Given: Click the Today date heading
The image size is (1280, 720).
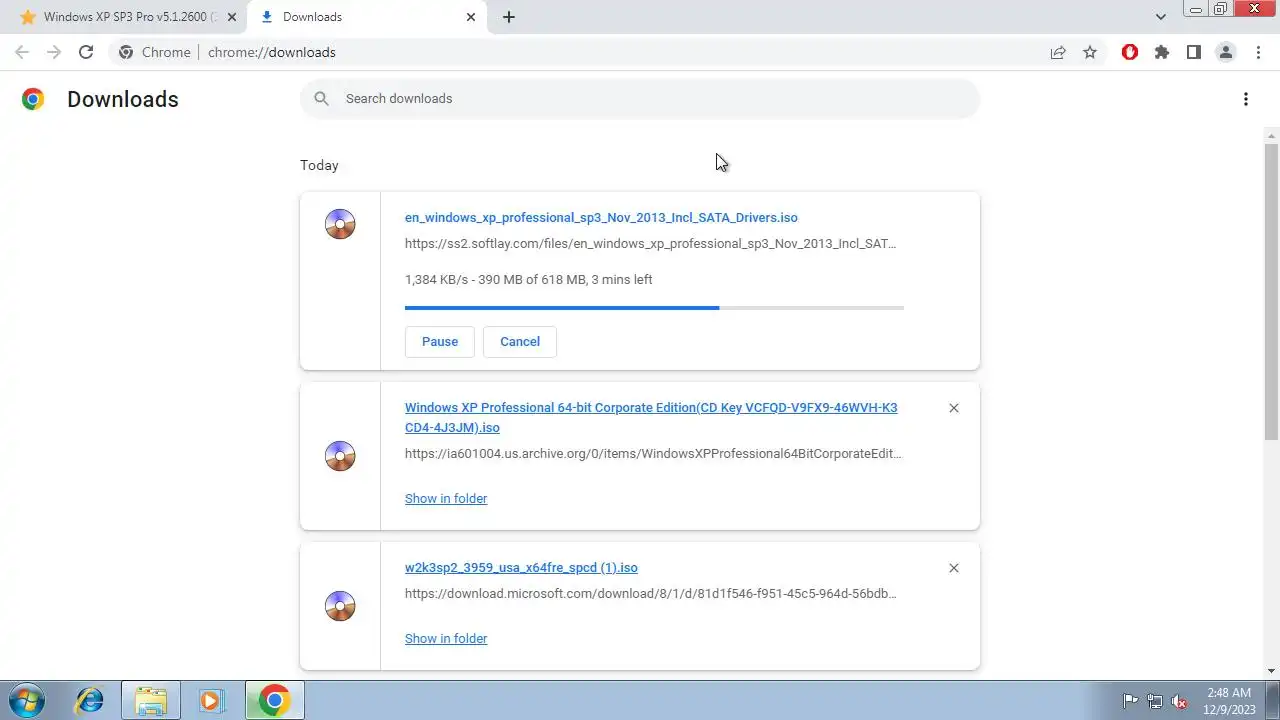Looking at the screenshot, I should point(319,165).
